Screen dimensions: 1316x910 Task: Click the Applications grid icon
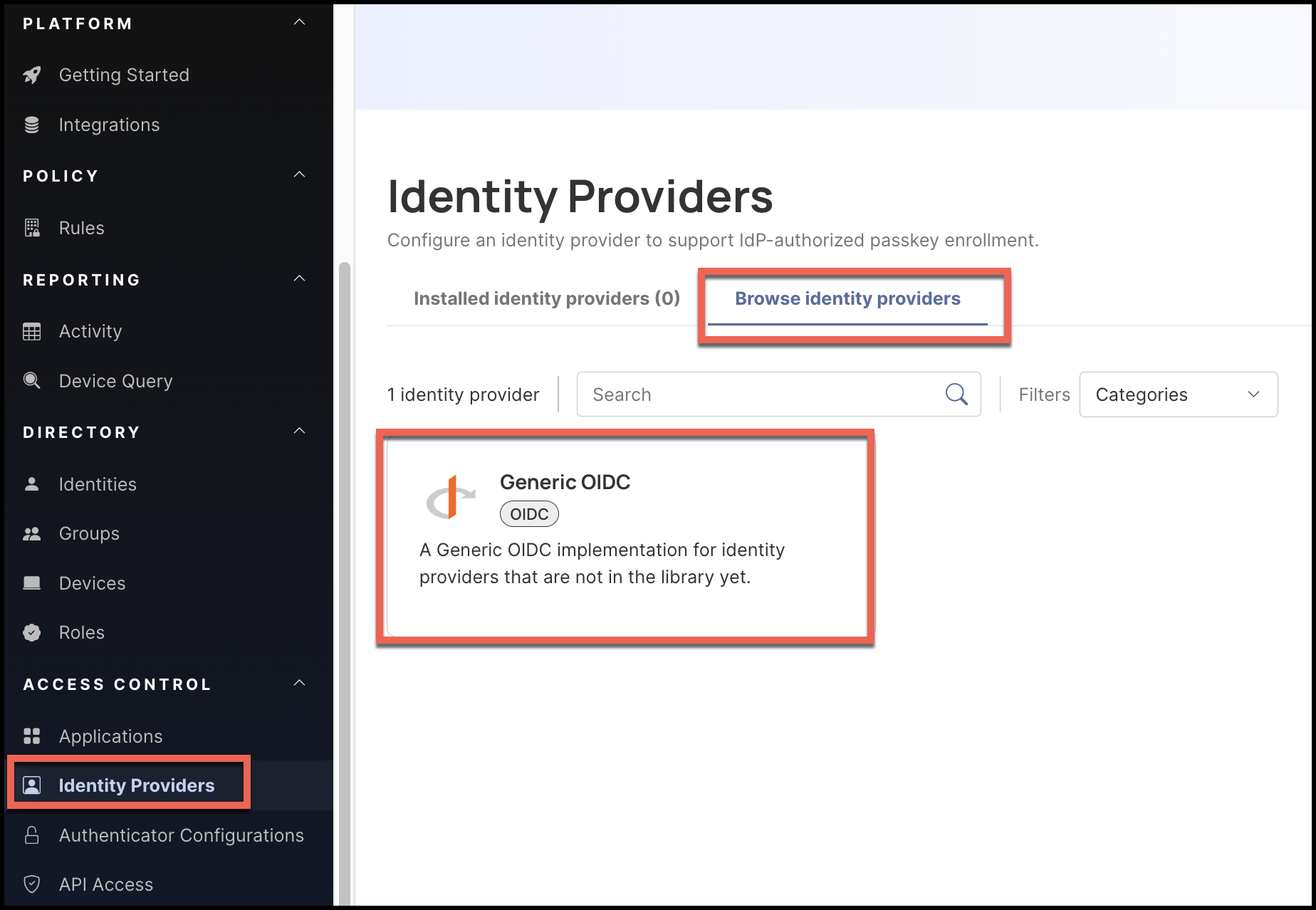pos(32,736)
